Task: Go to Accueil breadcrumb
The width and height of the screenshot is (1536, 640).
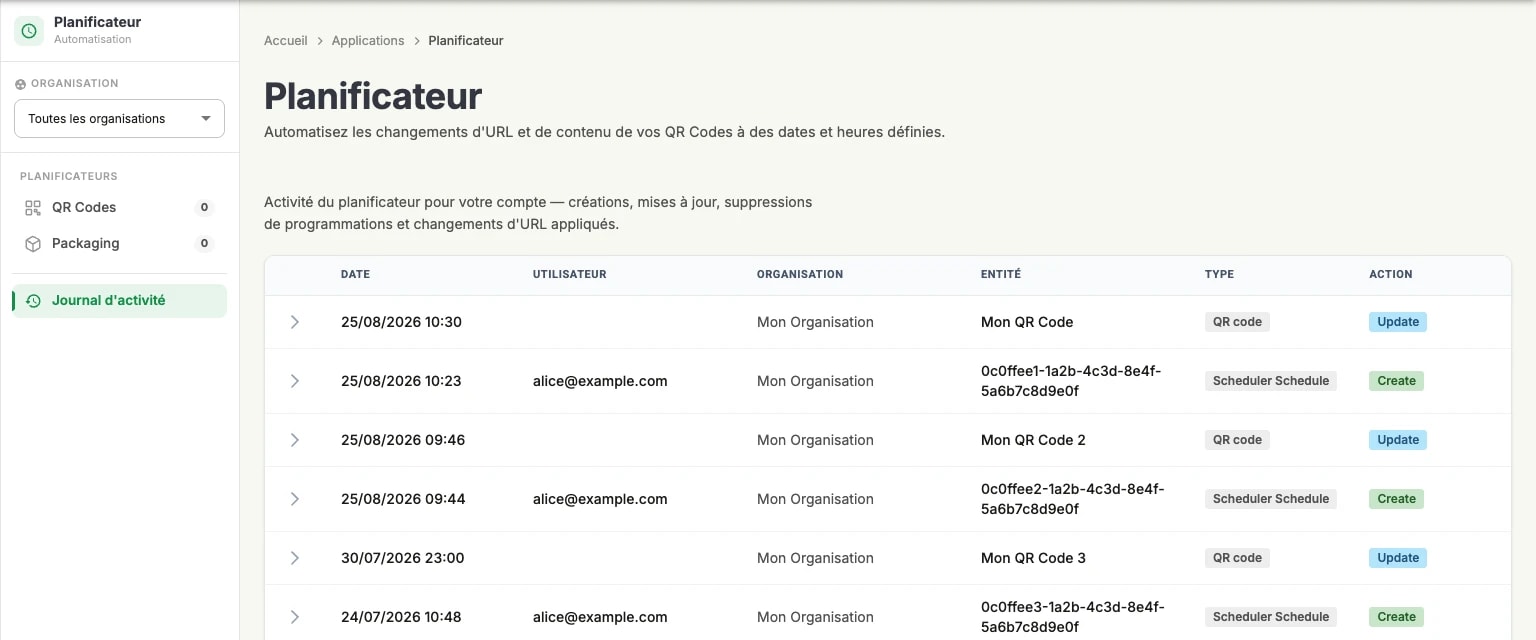Action: [286, 41]
